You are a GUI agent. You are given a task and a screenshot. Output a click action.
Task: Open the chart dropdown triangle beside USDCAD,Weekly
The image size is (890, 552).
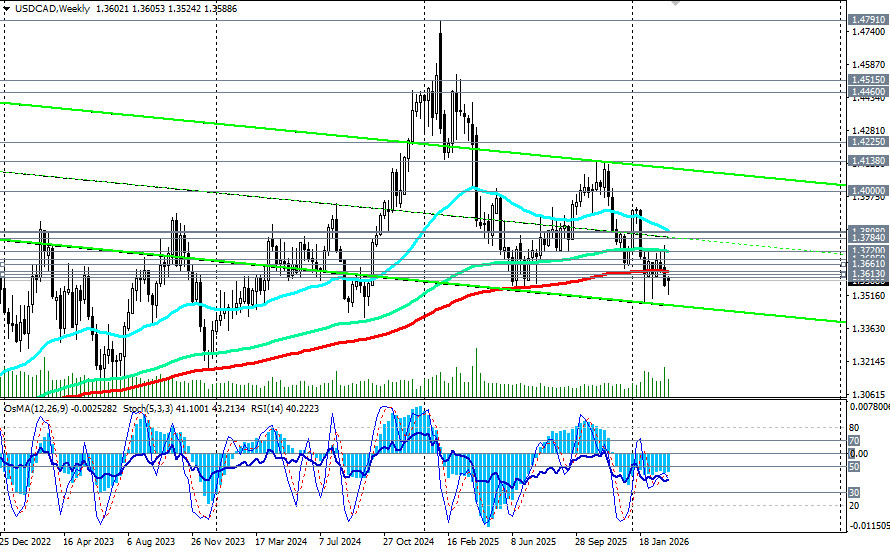point(6,9)
